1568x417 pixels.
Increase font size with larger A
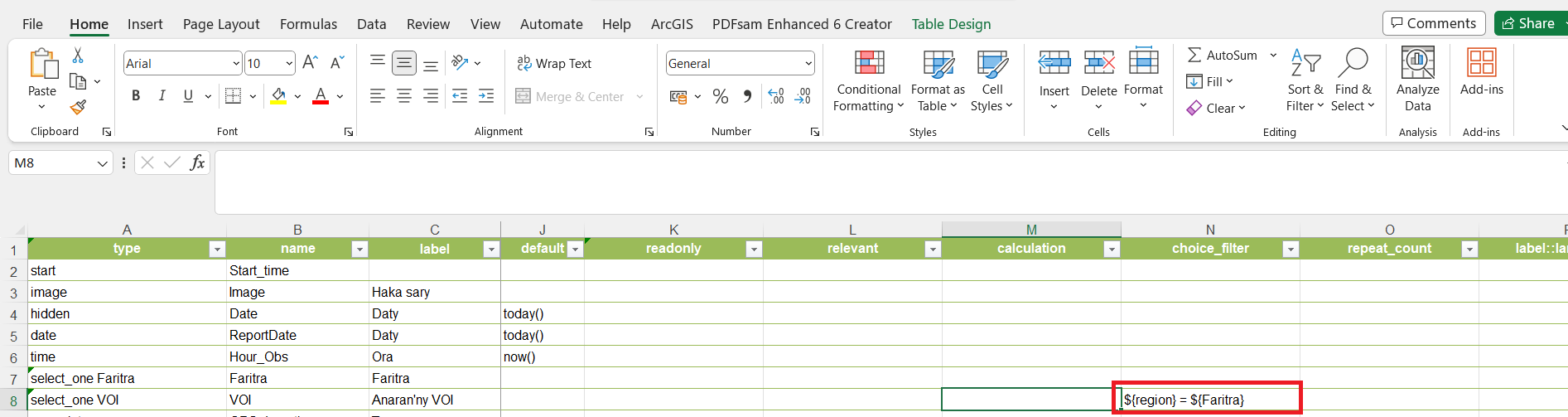[310, 63]
